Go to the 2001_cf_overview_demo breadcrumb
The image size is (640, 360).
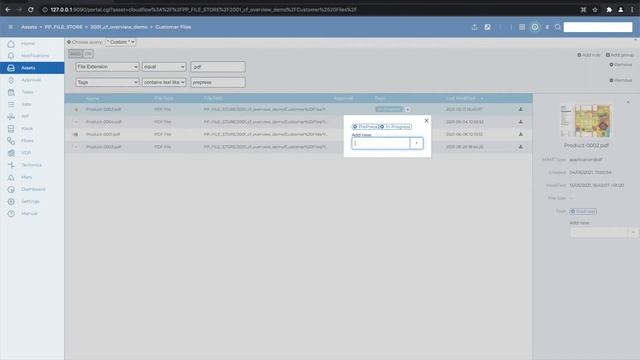(119, 27)
